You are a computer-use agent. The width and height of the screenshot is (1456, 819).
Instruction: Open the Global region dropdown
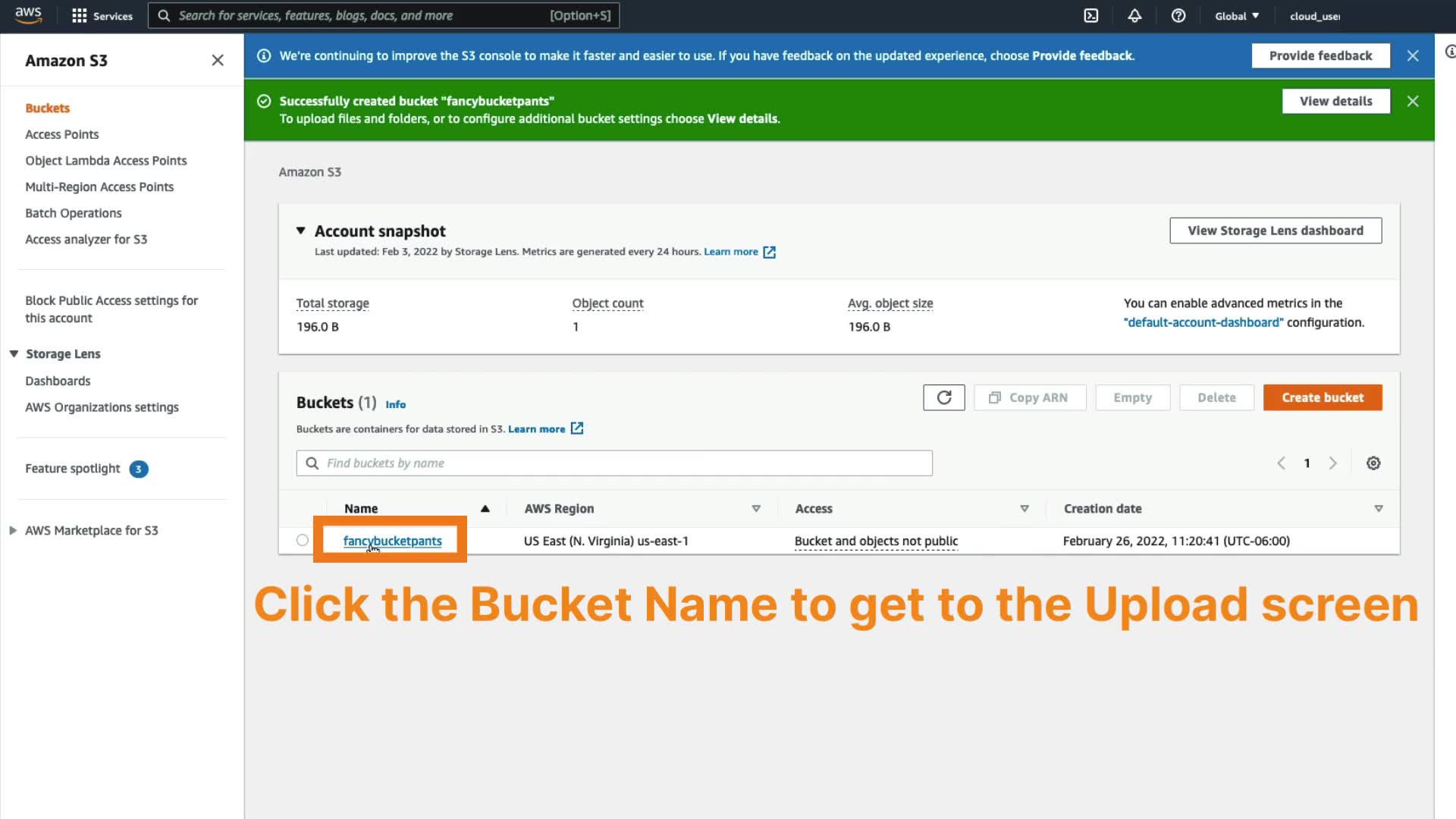(1237, 16)
